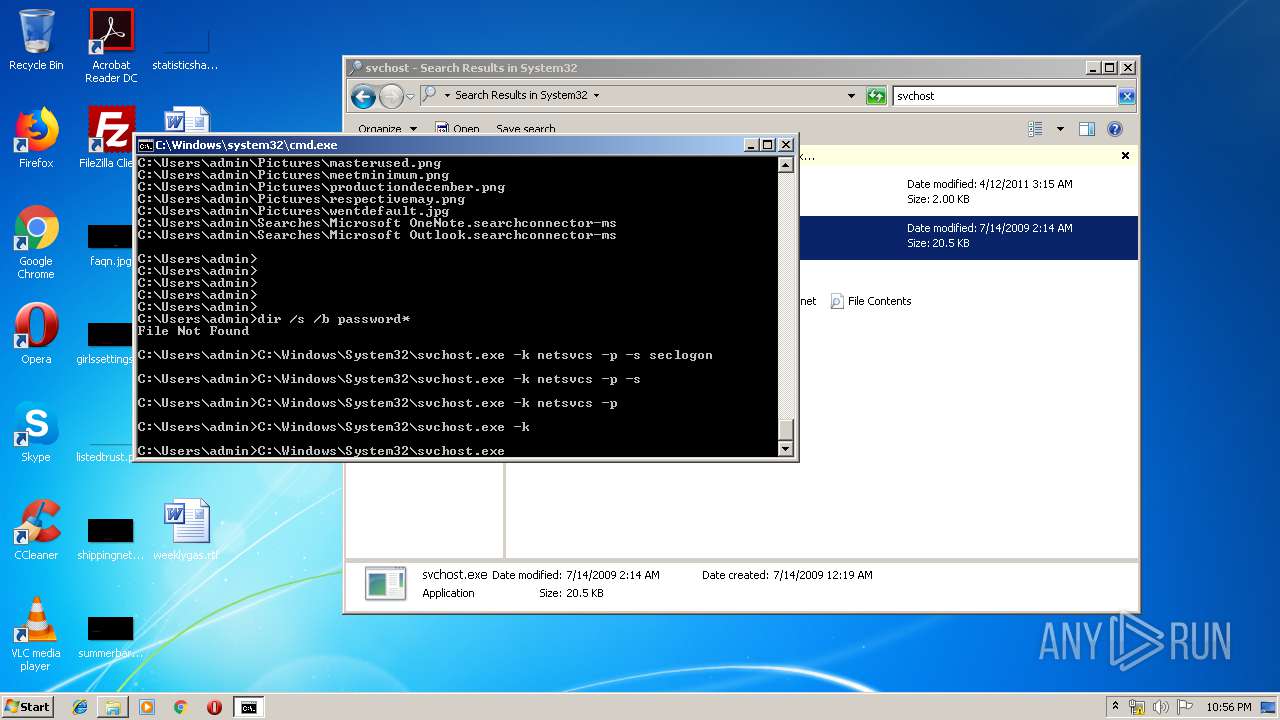Open recent pages dropdown beside Forward

point(410,97)
